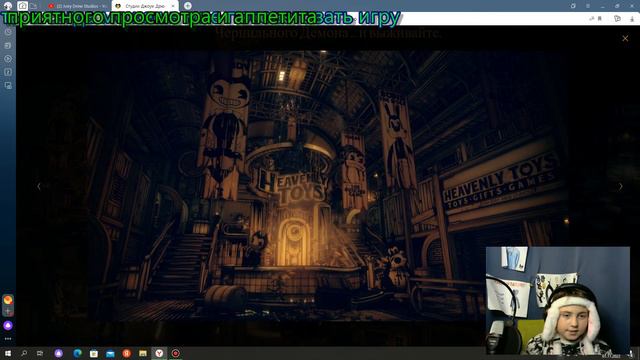Switch to the Joey Drew Studios YouTube tab
Screen dimensions: 640x360
click(x=77, y=6)
